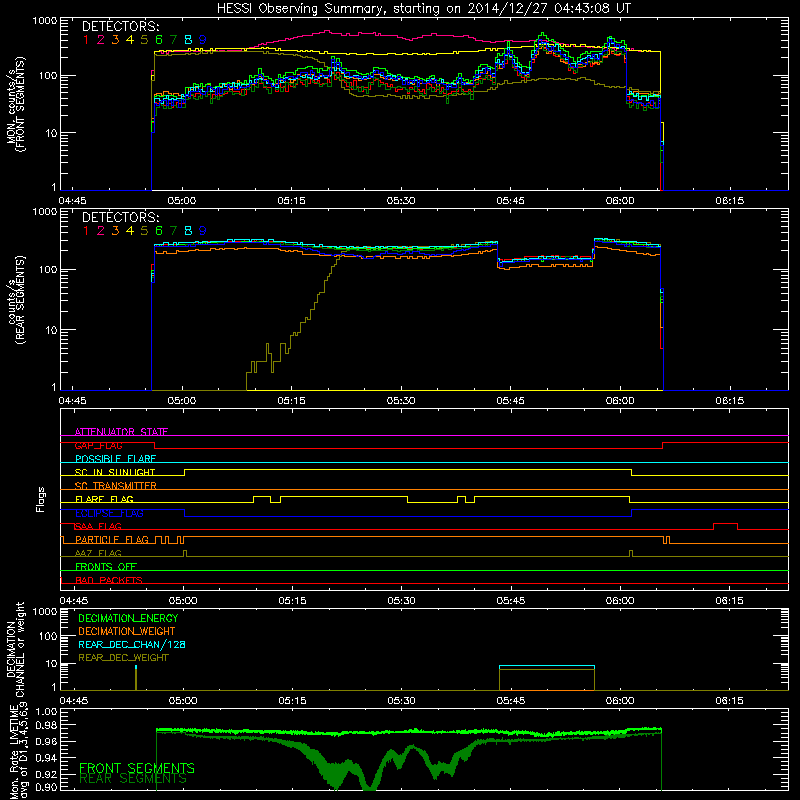Click detector number 5 in the rear segments legend
Viewport: 800px width, 800px height.
pyautogui.click(x=144, y=231)
